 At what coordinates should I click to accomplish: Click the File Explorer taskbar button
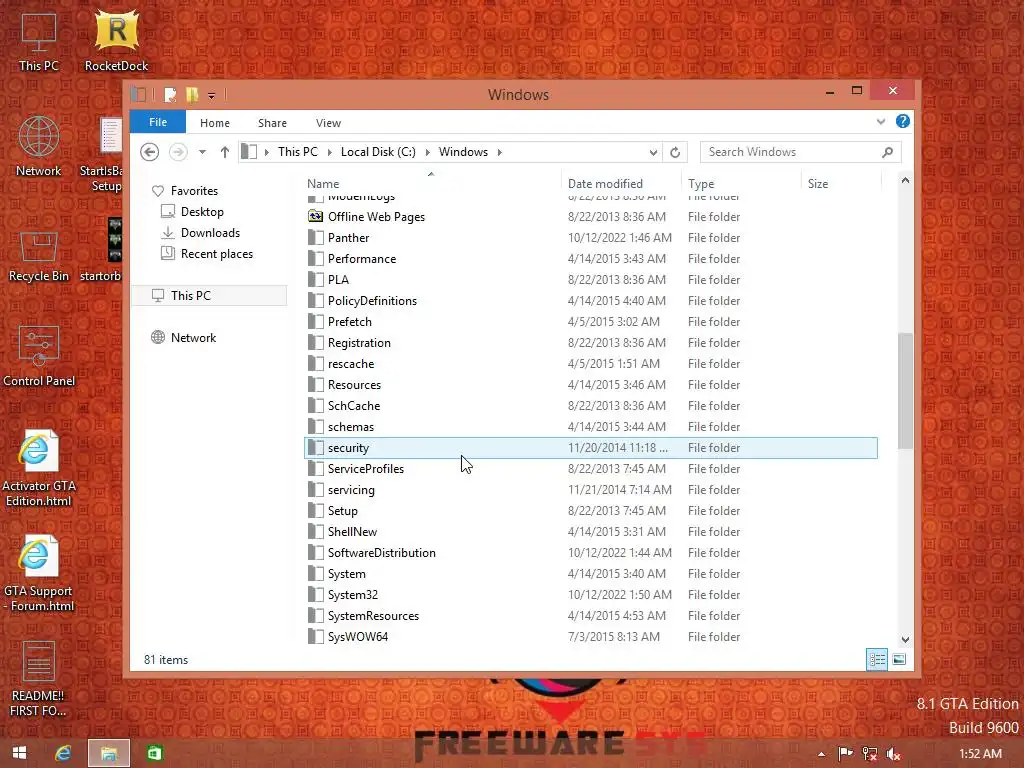109,753
